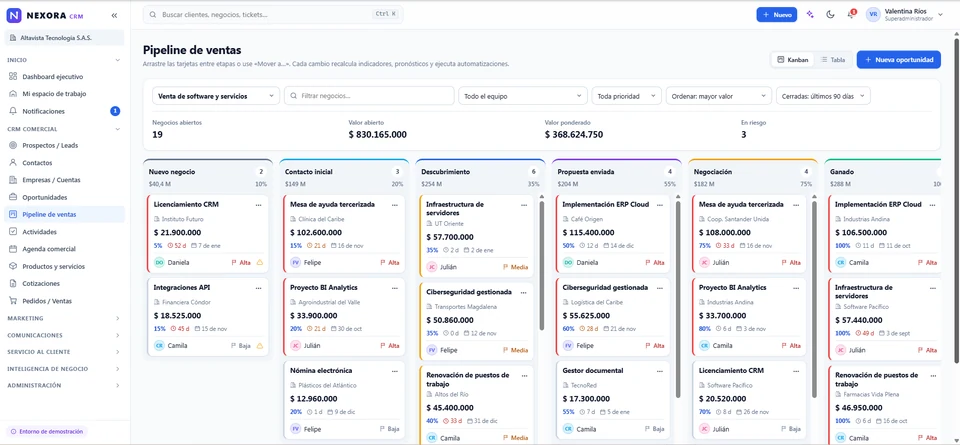This screenshot has height=445, width=960.
Task: Open Cerradas: últimos 90 días dropdown
Action: (823, 95)
